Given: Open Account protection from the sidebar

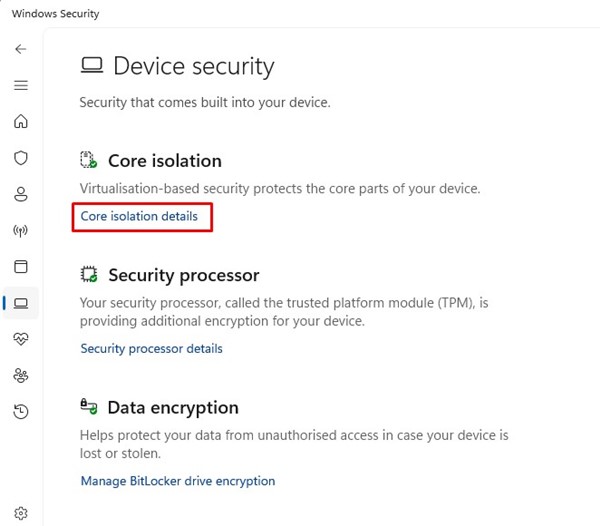Looking at the screenshot, I should 21,194.
